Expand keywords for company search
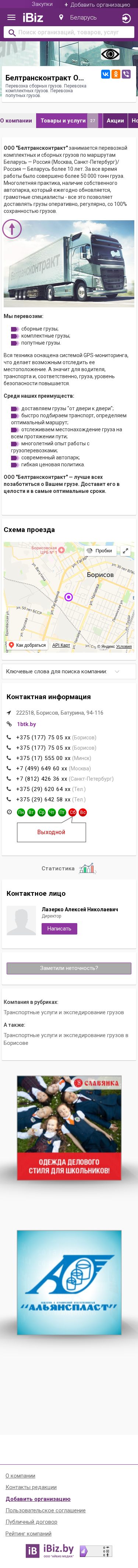Viewport: 138px width, 1568px height. pos(69,671)
